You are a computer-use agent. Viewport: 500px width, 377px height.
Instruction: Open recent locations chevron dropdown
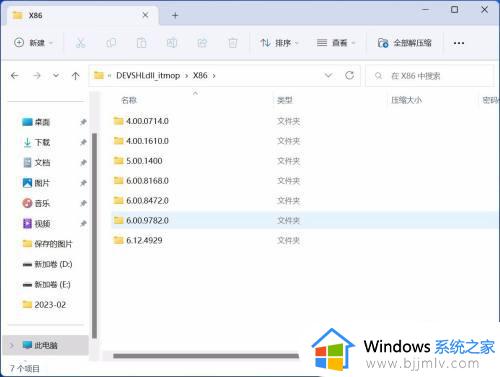[x=56, y=76]
